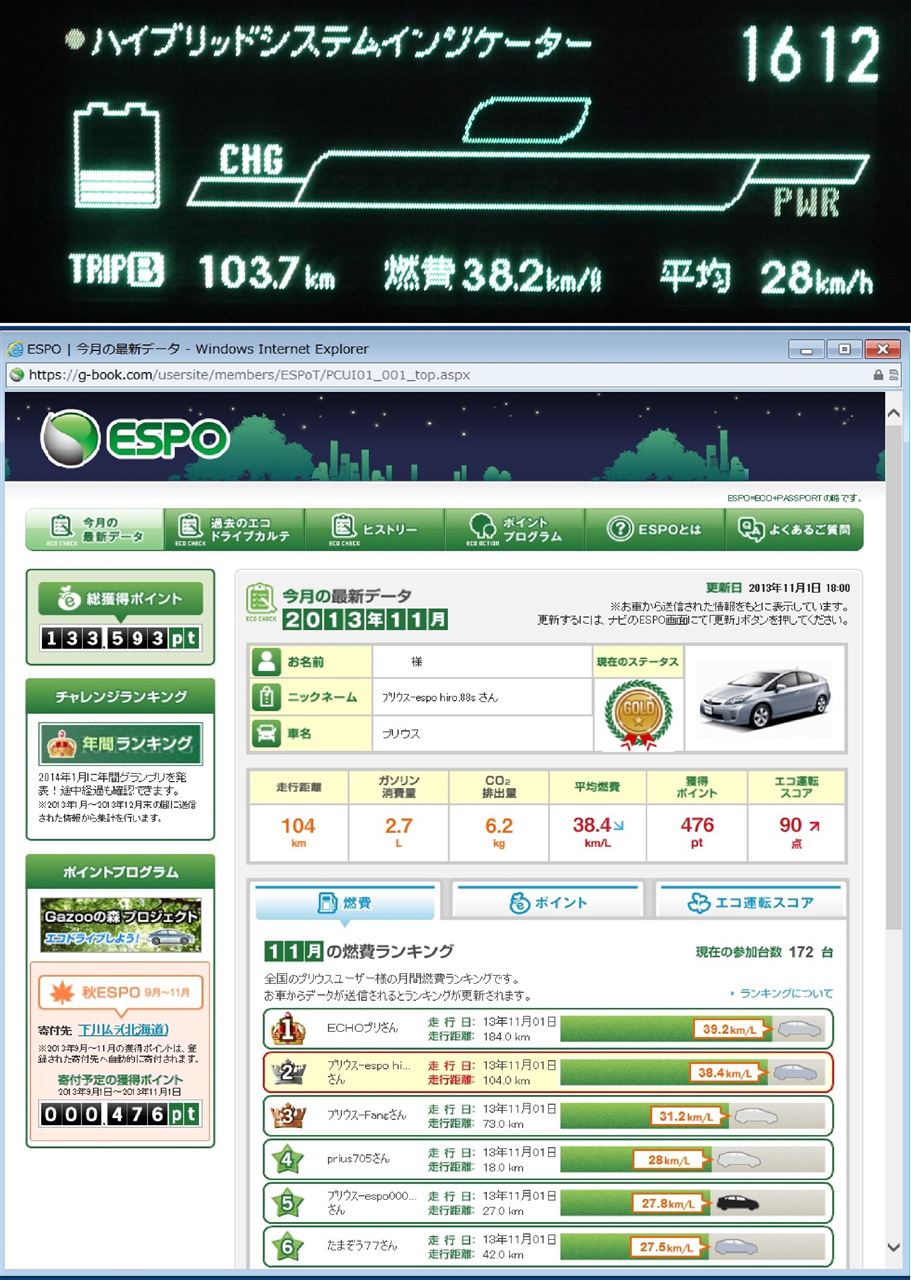Click the 平均燃費 value 38.4 km/L
Screen dimensions: 911x1280
click(598, 831)
